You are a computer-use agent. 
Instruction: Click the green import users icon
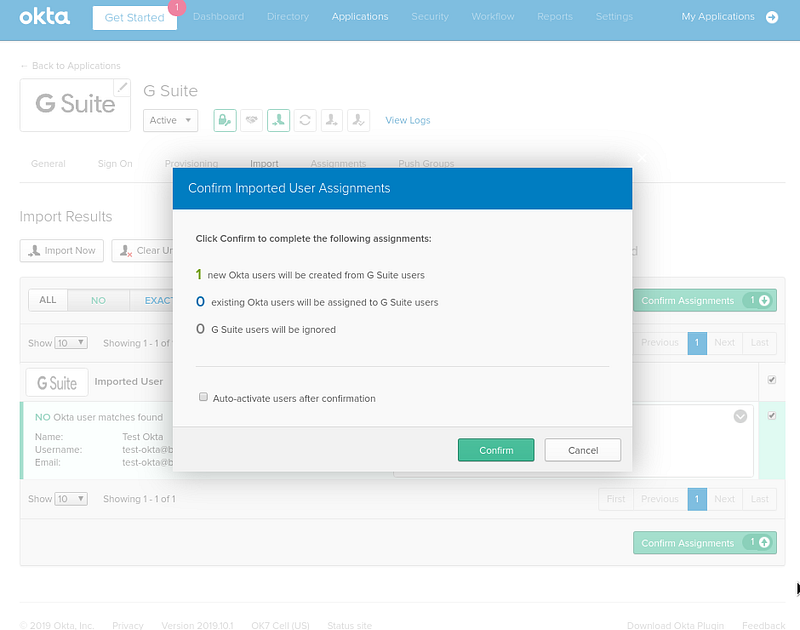(279, 120)
